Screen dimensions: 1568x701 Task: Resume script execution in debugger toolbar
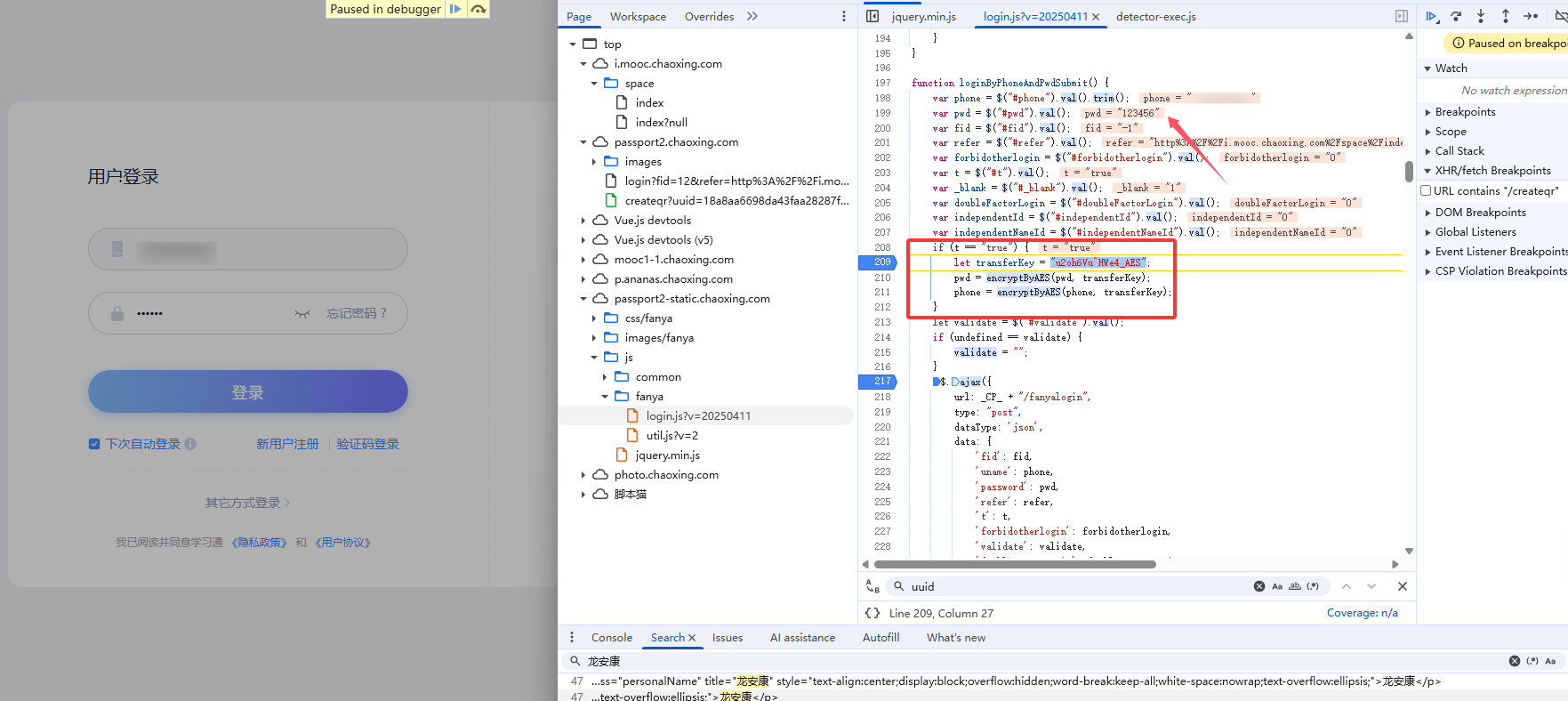click(x=1431, y=16)
